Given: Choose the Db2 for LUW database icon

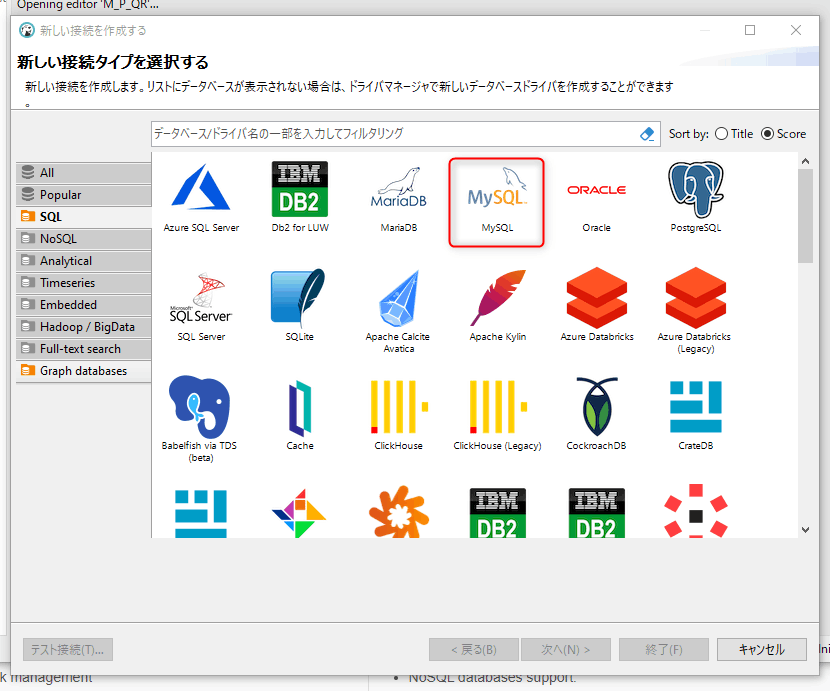Looking at the screenshot, I should tap(300, 189).
